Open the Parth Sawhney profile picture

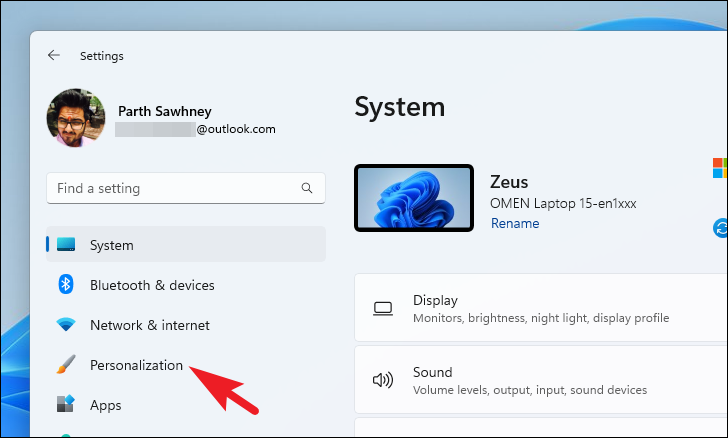76,118
